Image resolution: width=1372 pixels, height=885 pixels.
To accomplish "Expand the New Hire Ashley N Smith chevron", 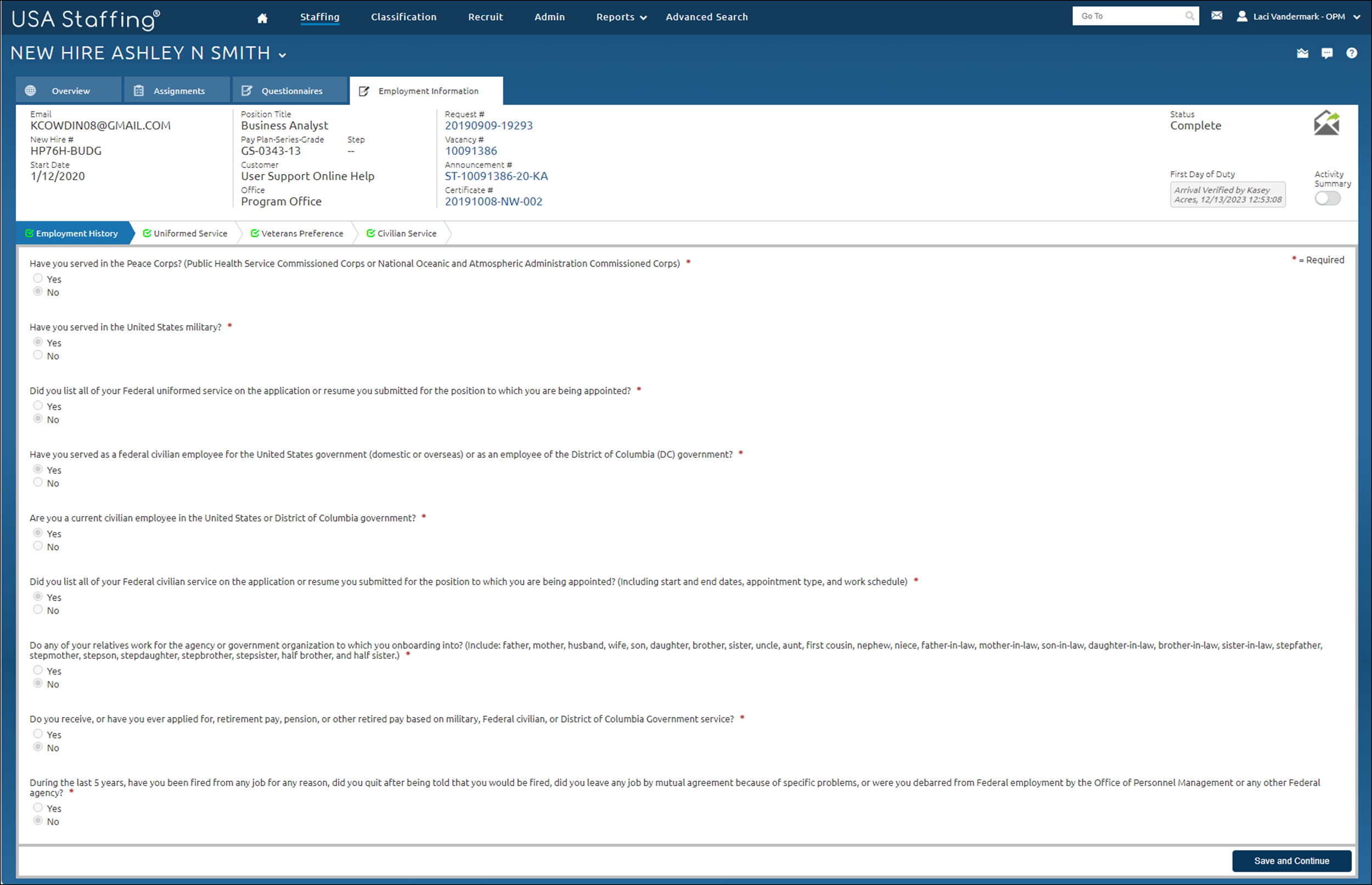I will pyautogui.click(x=283, y=55).
